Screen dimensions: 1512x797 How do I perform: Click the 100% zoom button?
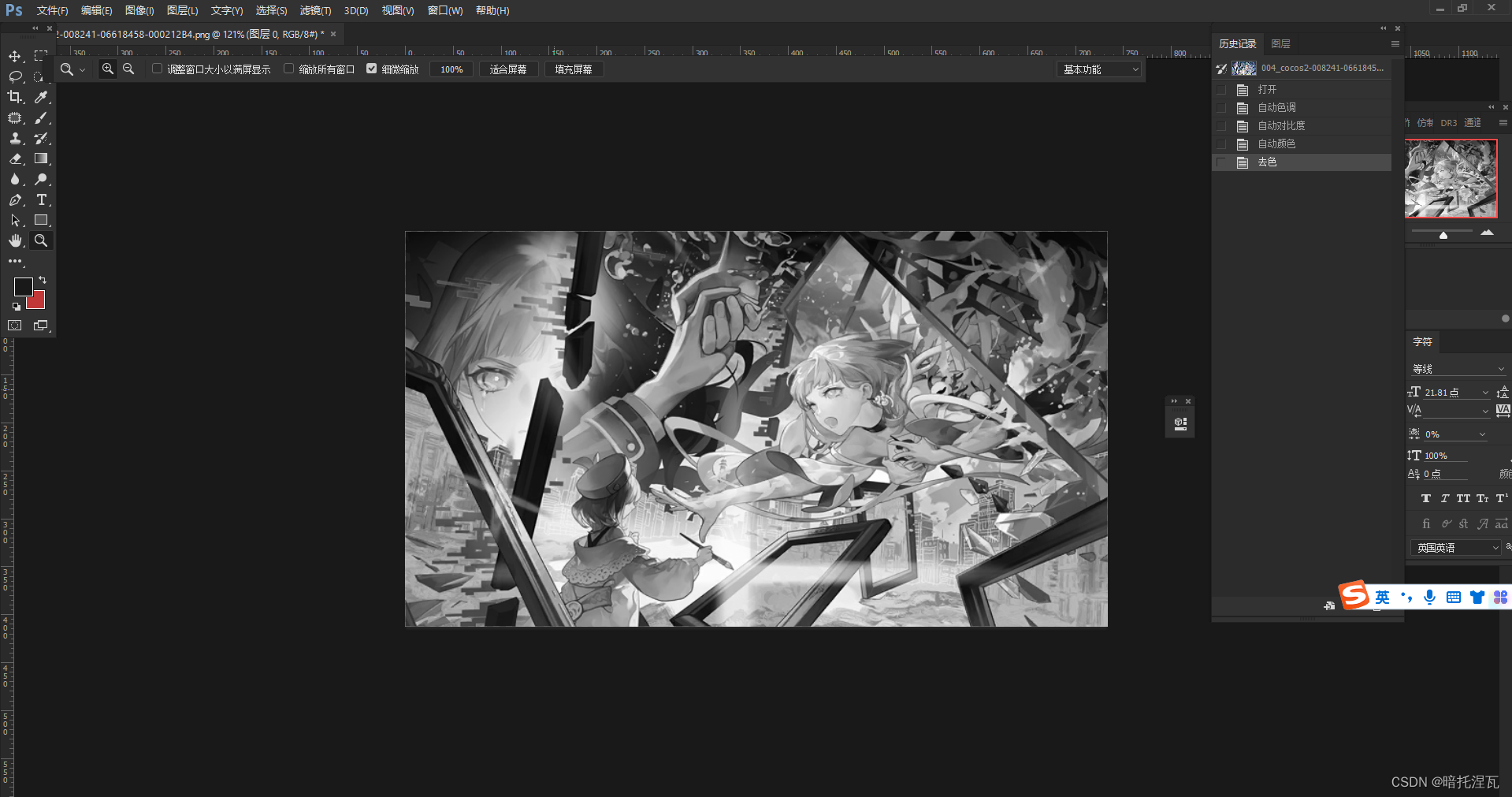coord(451,69)
